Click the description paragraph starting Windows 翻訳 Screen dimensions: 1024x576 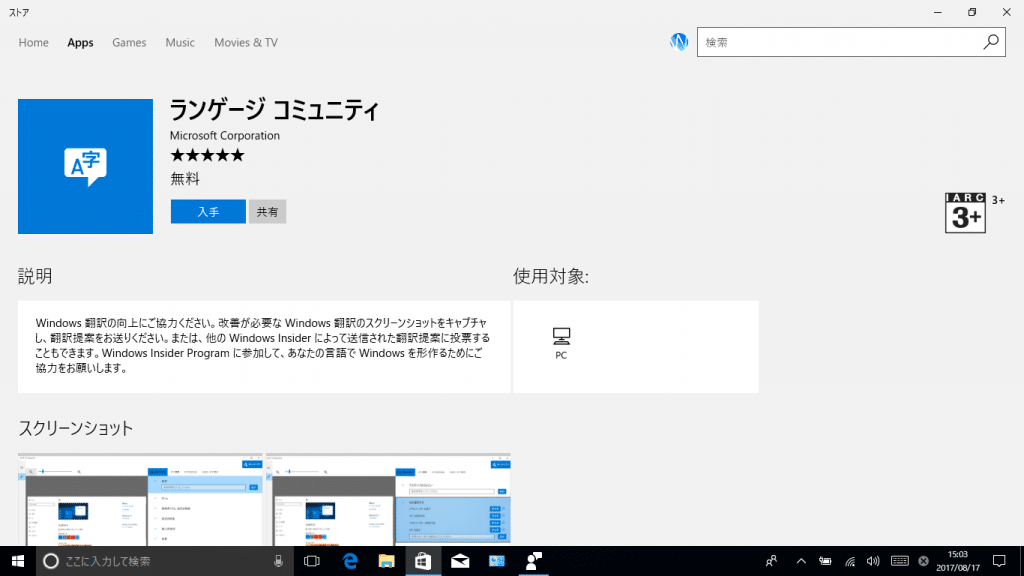coord(263,345)
